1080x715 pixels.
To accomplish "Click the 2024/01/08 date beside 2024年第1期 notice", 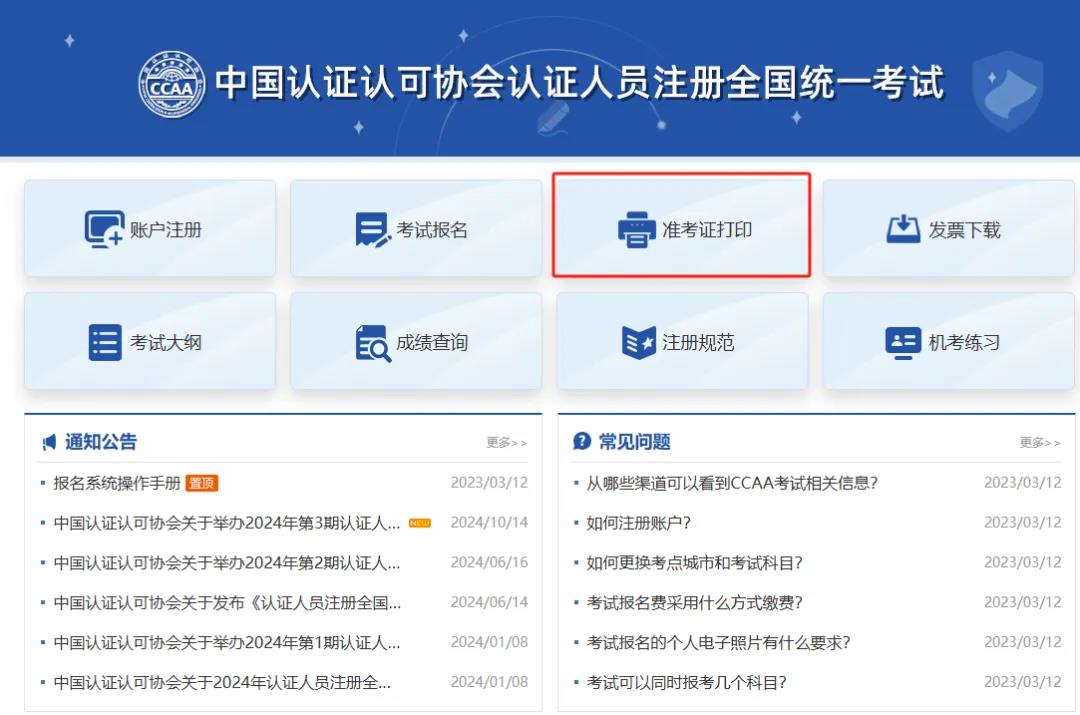I will coord(489,643).
